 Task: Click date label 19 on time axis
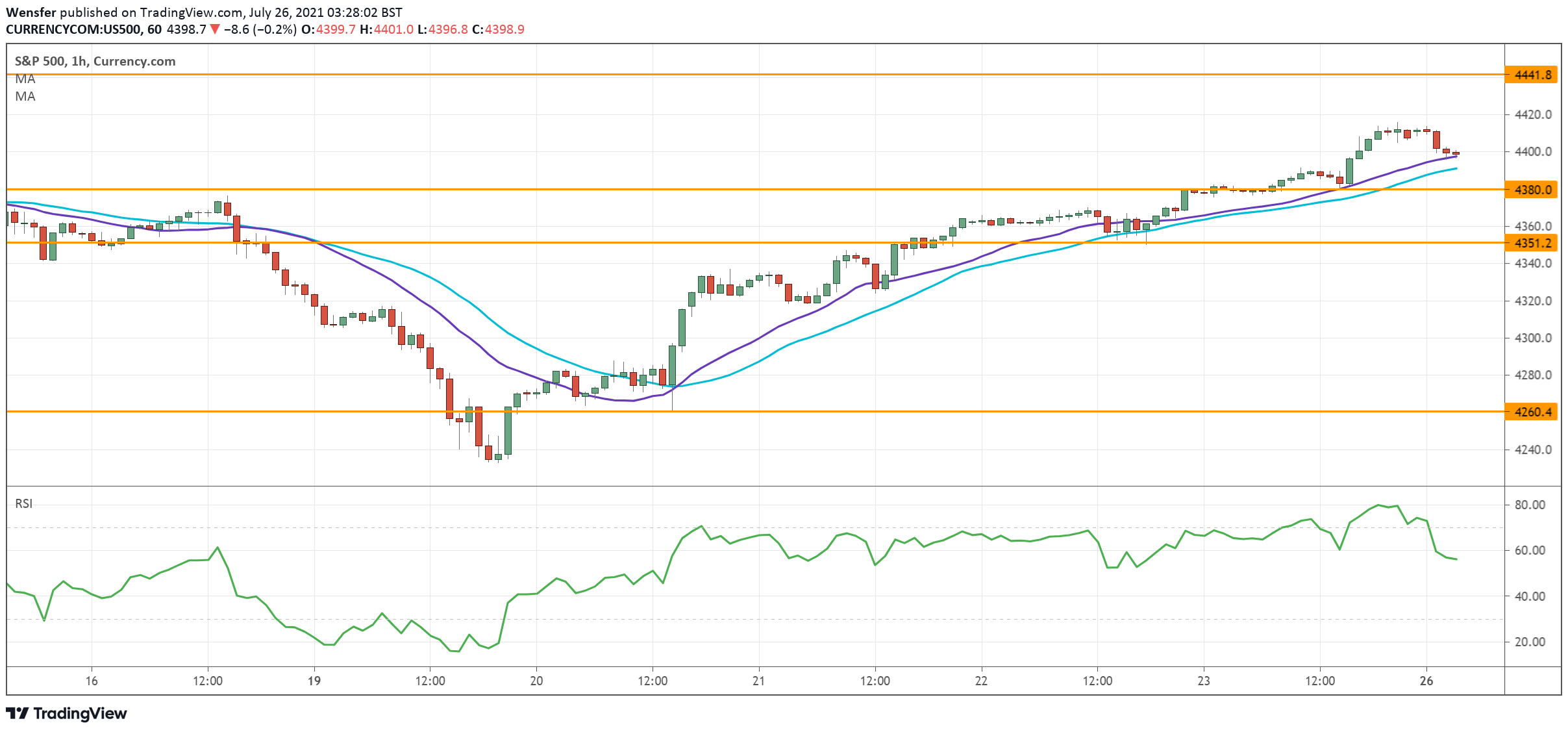pyautogui.click(x=314, y=681)
